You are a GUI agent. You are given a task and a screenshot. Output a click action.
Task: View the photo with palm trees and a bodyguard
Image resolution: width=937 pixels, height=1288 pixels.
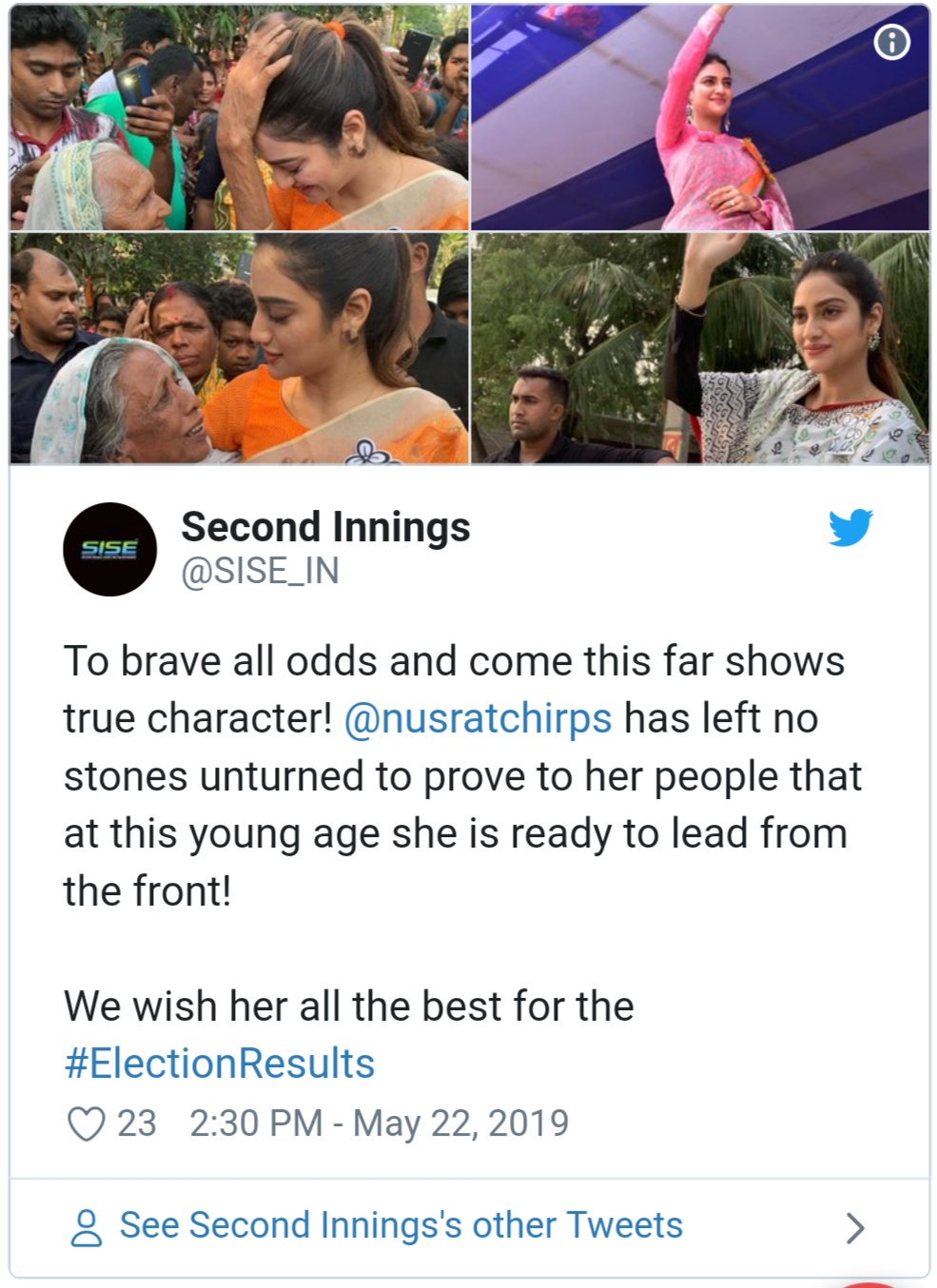(x=700, y=348)
